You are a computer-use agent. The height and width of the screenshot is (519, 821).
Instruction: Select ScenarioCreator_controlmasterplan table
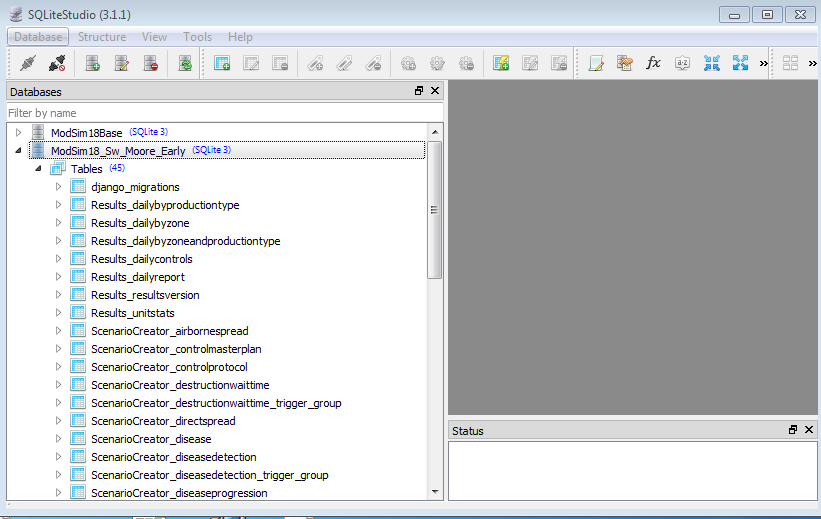pyautogui.click(x=176, y=349)
